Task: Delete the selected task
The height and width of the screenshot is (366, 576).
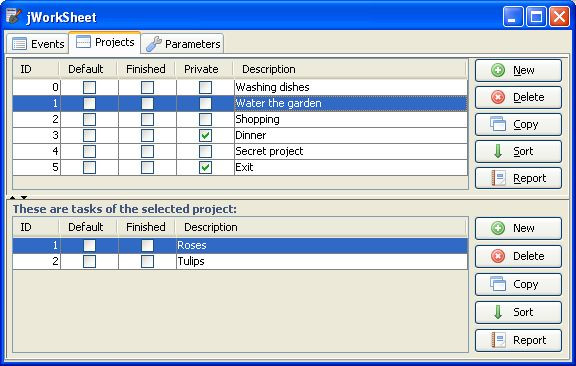Action: [518, 256]
